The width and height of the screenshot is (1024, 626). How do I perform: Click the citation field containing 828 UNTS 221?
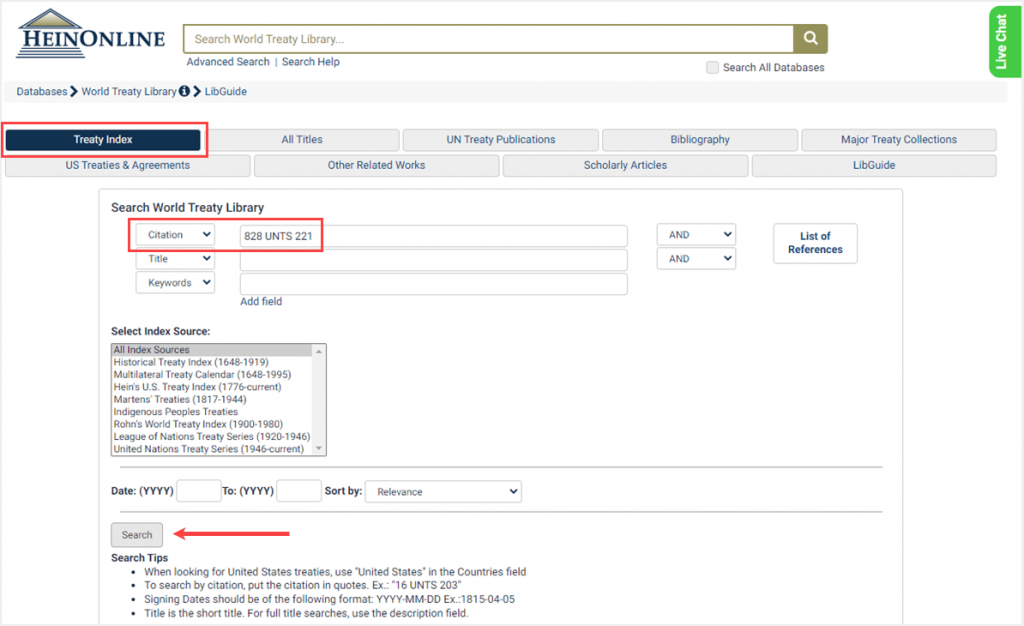click(x=434, y=236)
